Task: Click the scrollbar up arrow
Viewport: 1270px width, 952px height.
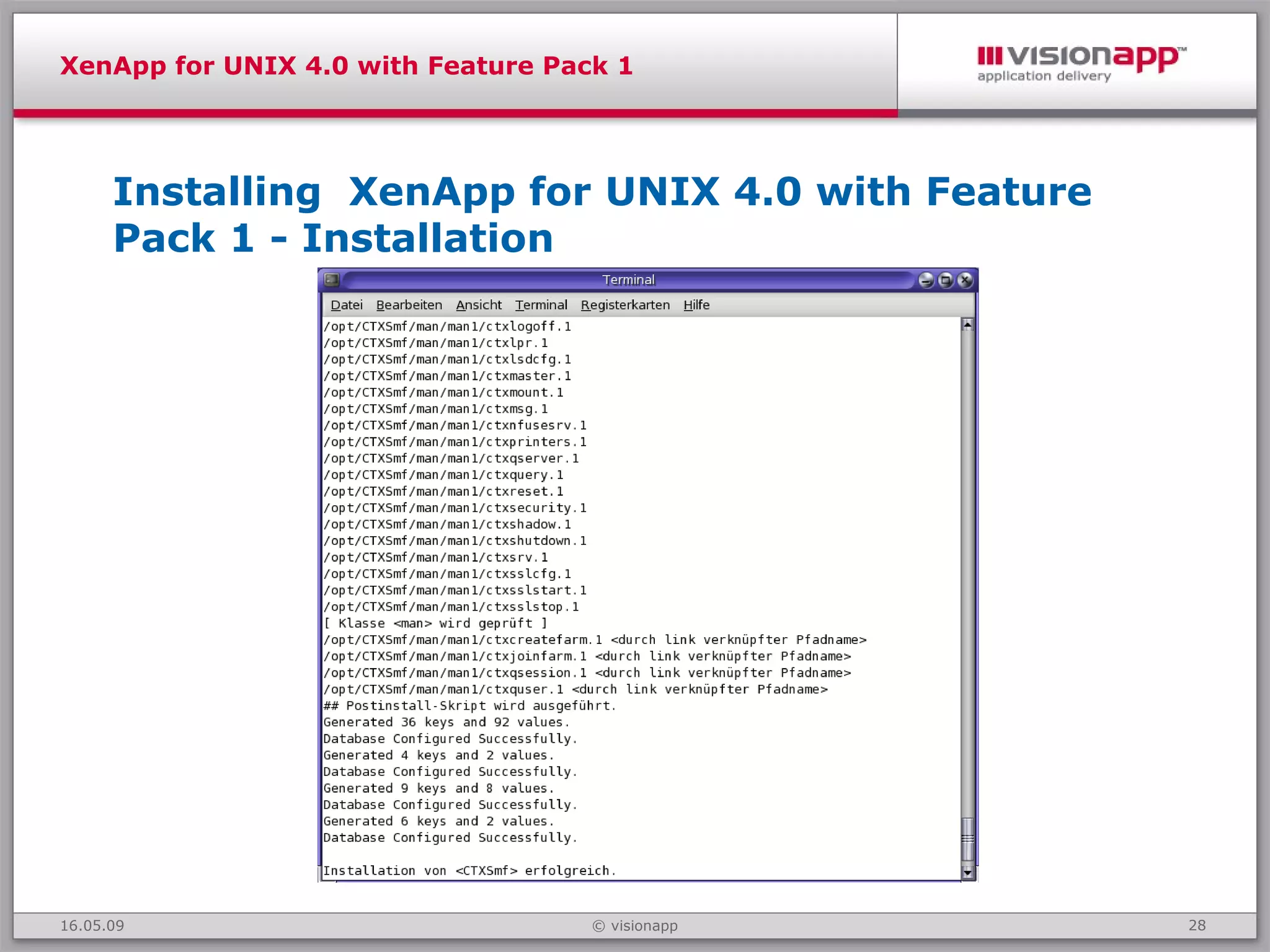Action: point(967,324)
